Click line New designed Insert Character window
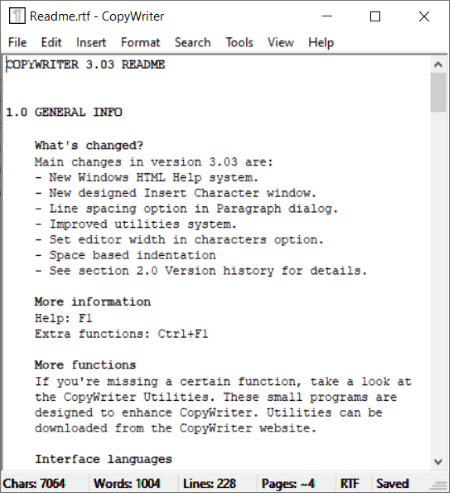 [176, 193]
